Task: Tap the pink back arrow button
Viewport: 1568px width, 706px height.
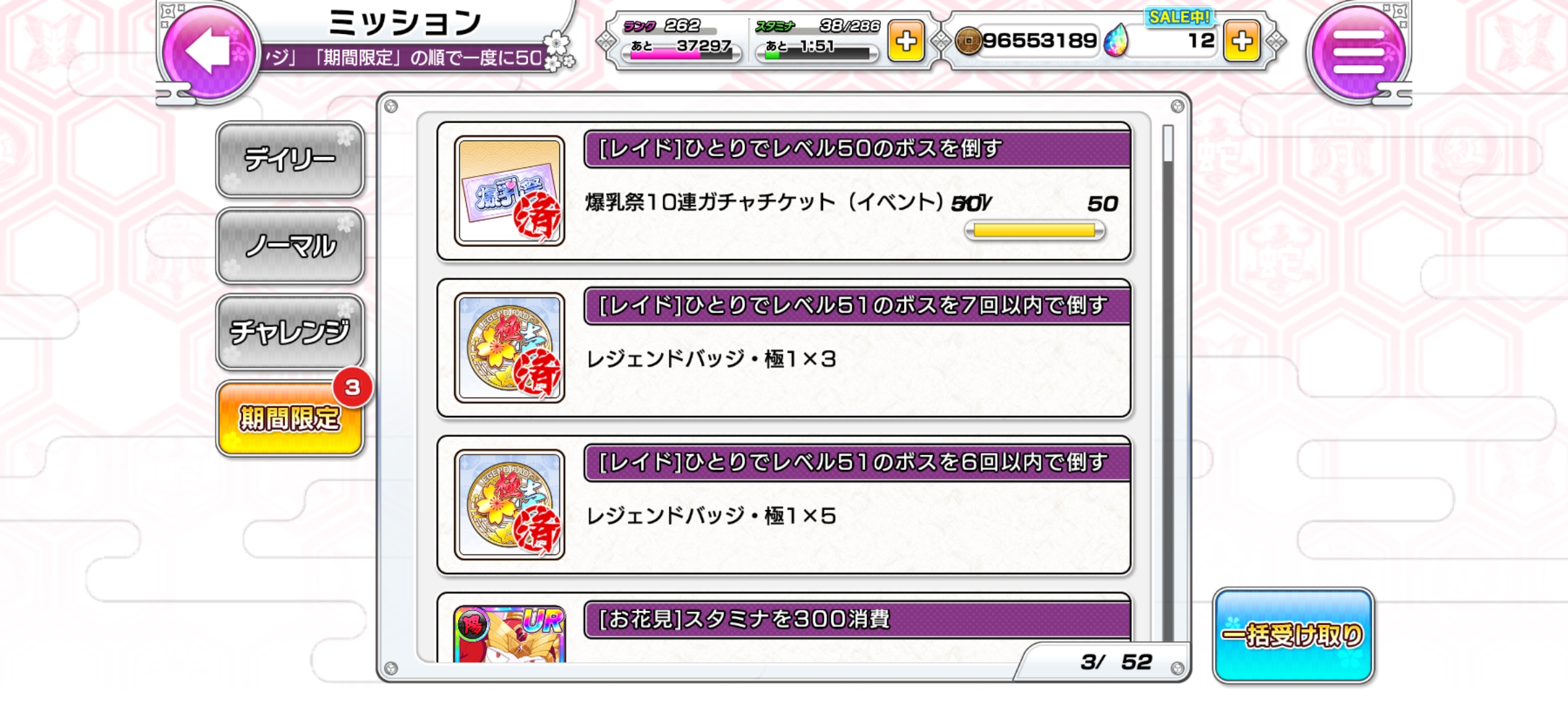Action: [x=208, y=51]
